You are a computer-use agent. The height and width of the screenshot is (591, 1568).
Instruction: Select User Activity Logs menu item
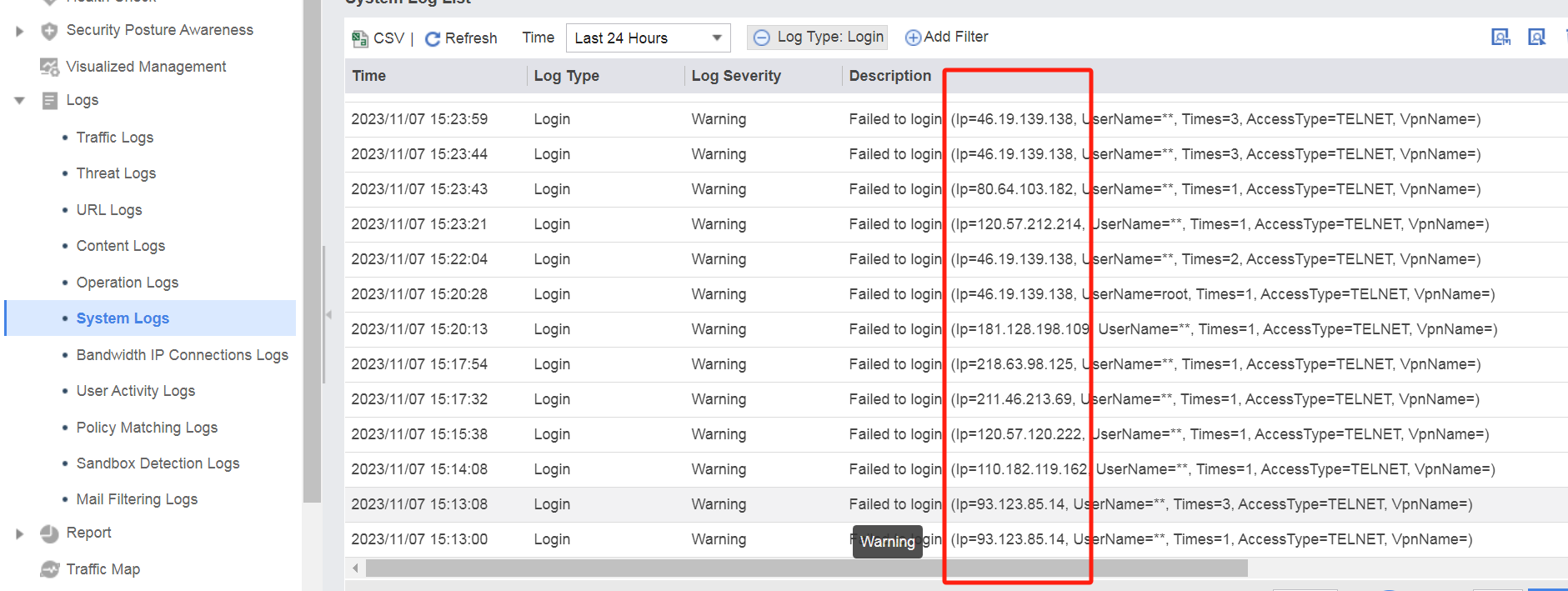click(135, 391)
